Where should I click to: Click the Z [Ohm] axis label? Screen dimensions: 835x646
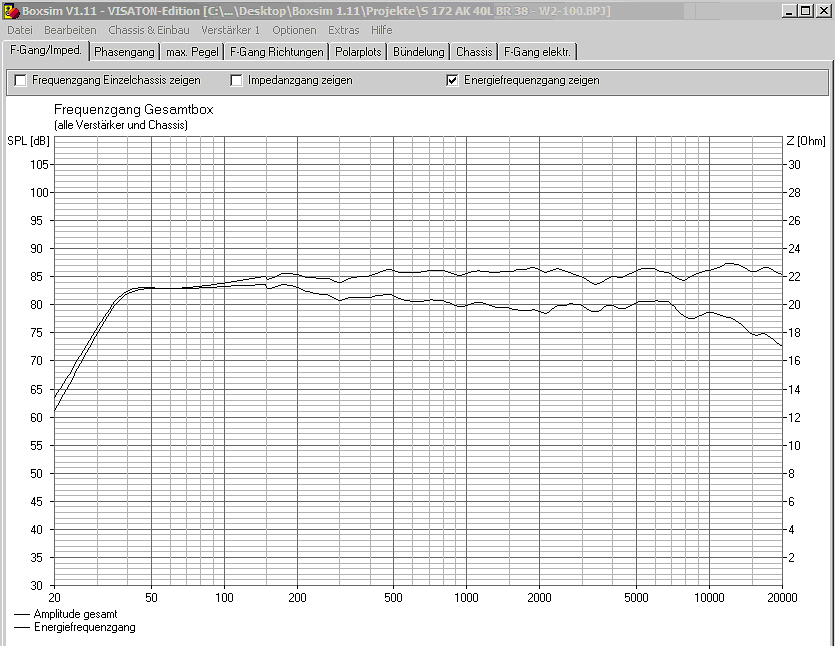tap(806, 141)
